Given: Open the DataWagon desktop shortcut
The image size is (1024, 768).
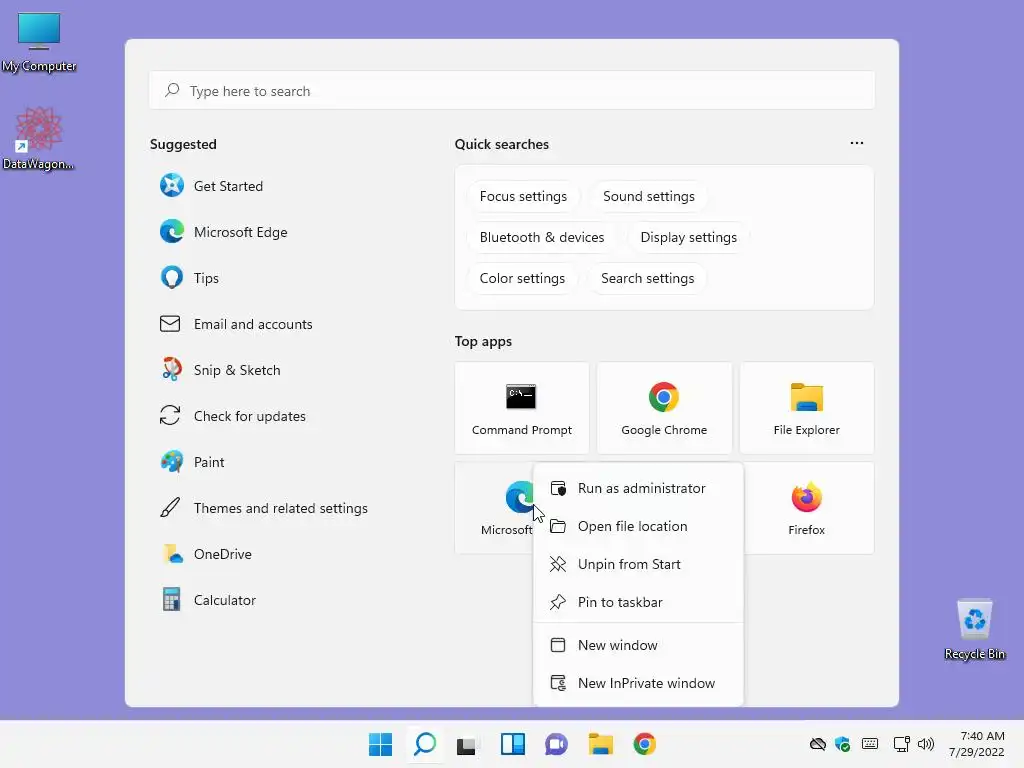Looking at the screenshot, I should click(x=39, y=138).
